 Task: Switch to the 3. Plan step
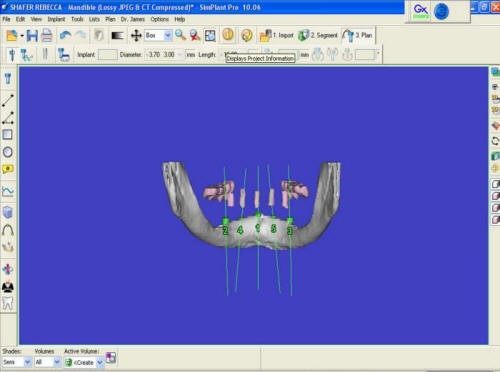coord(358,35)
